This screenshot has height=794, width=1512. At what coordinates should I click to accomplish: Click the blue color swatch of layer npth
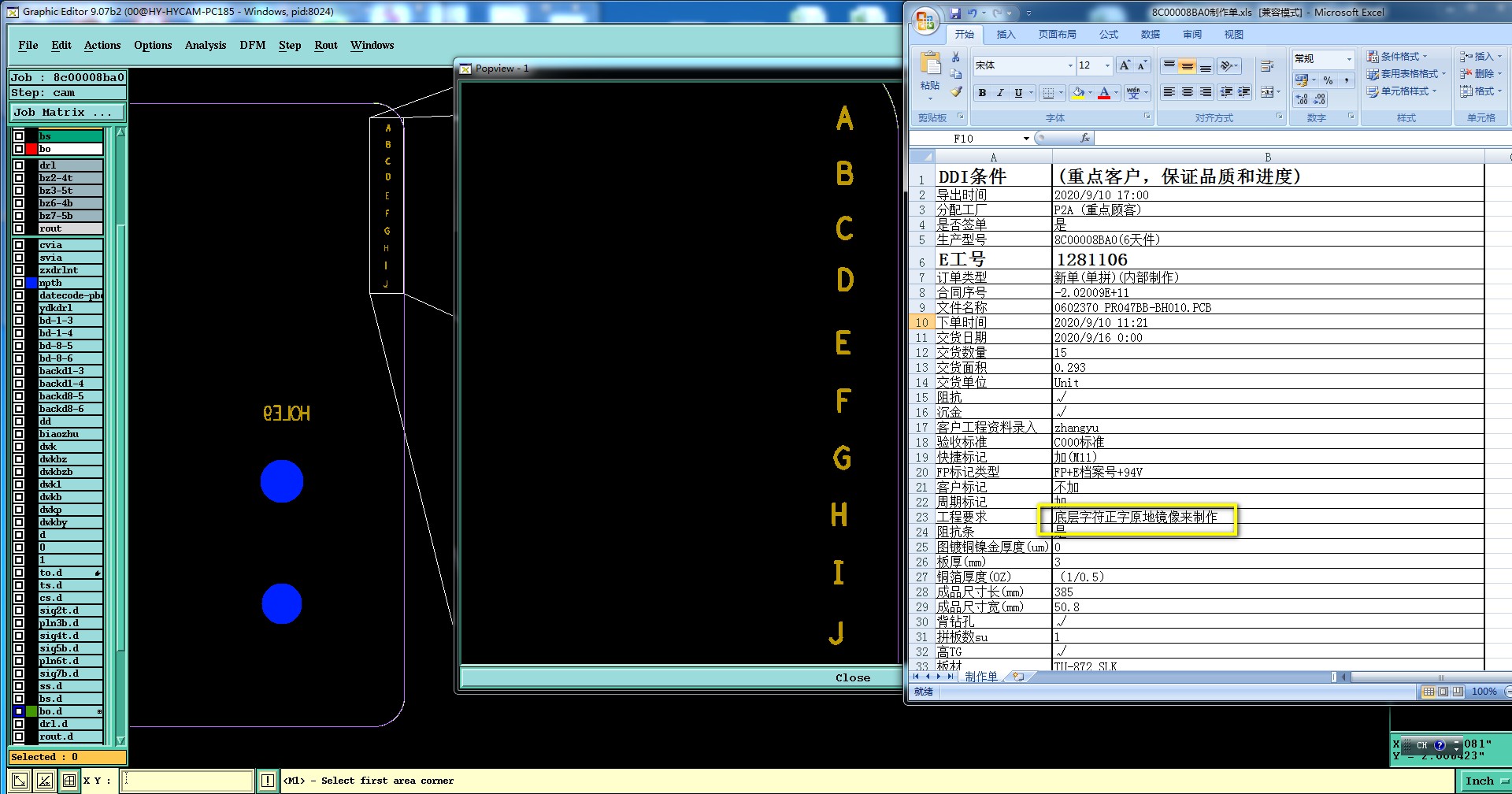click(31, 283)
